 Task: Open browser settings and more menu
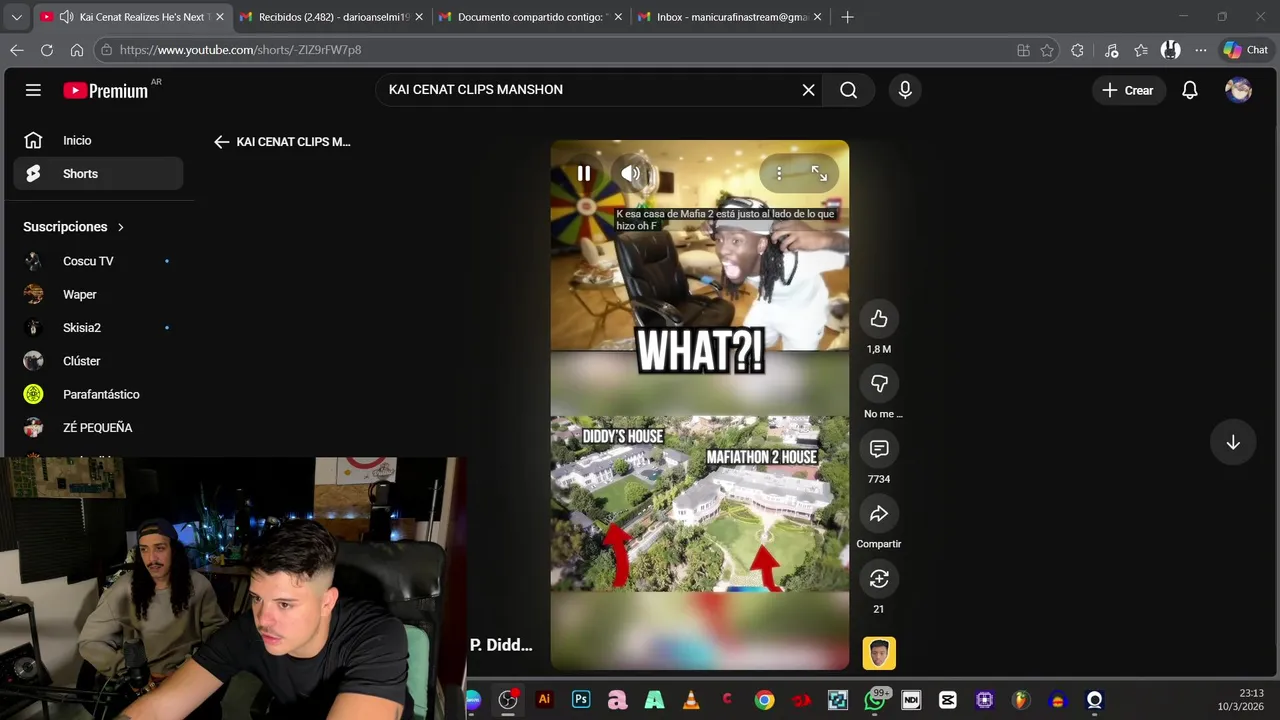pyautogui.click(x=1201, y=50)
